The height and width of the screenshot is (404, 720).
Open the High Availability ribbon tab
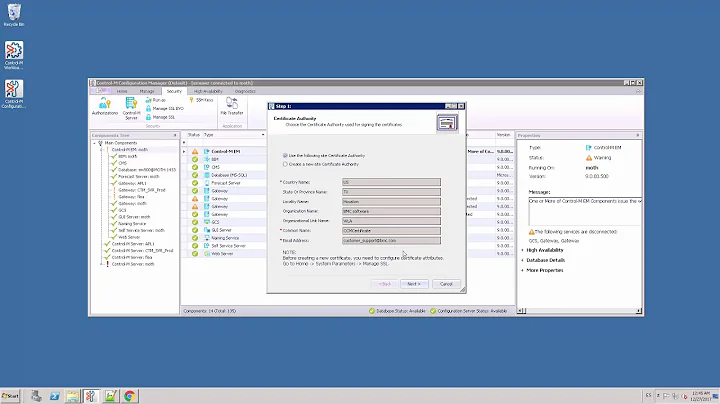[208, 91]
